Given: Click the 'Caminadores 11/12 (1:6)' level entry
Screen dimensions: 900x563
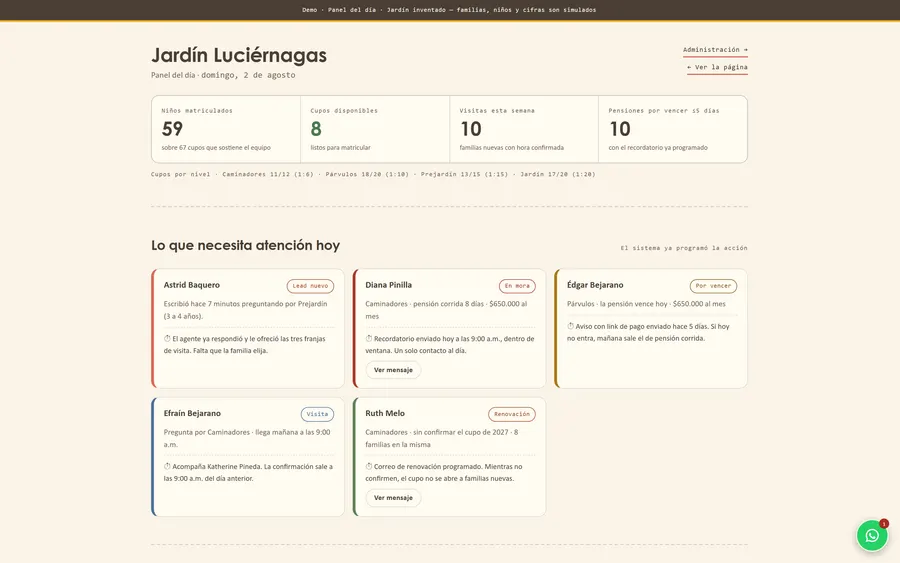Looking at the screenshot, I should [268, 174].
